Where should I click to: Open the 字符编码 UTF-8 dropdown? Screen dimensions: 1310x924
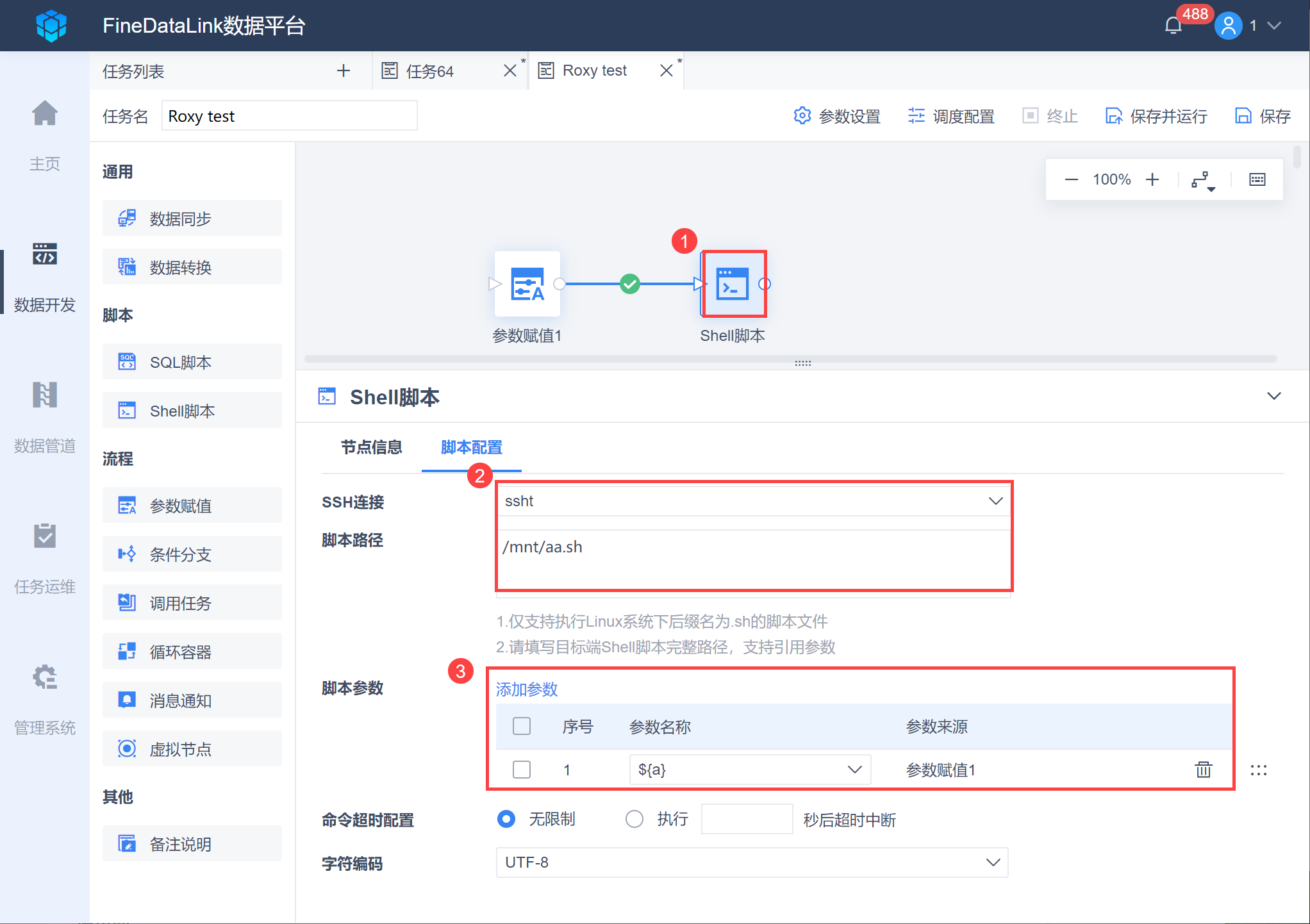point(751,862)
